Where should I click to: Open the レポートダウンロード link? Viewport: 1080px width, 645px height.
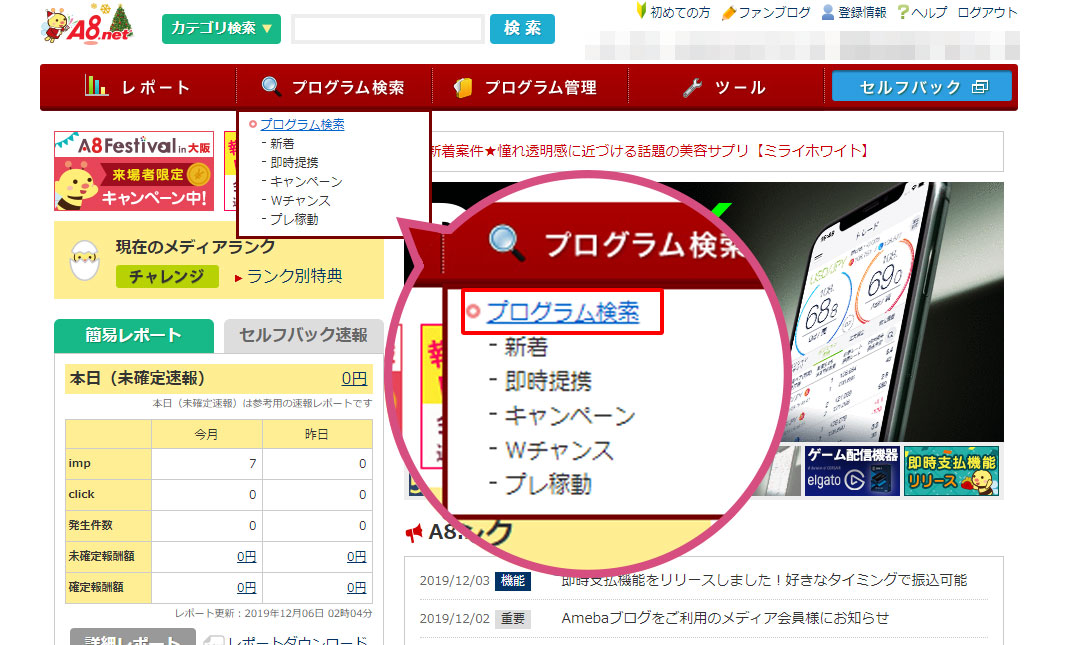297,639
